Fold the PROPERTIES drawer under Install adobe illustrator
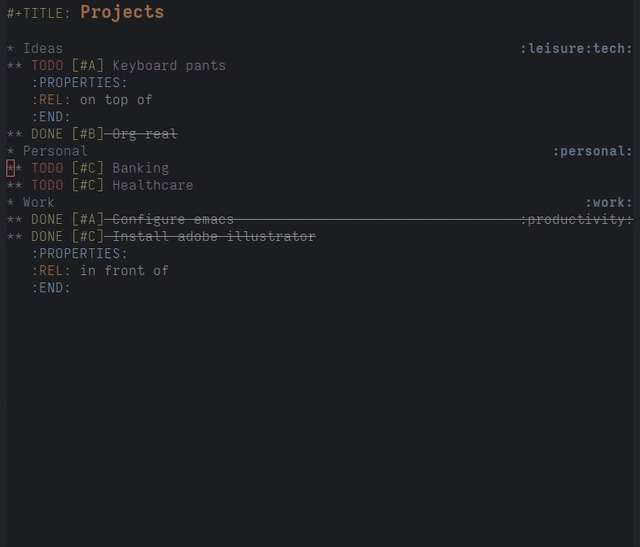This screenshot has height=547, width=640. point(79,254)
